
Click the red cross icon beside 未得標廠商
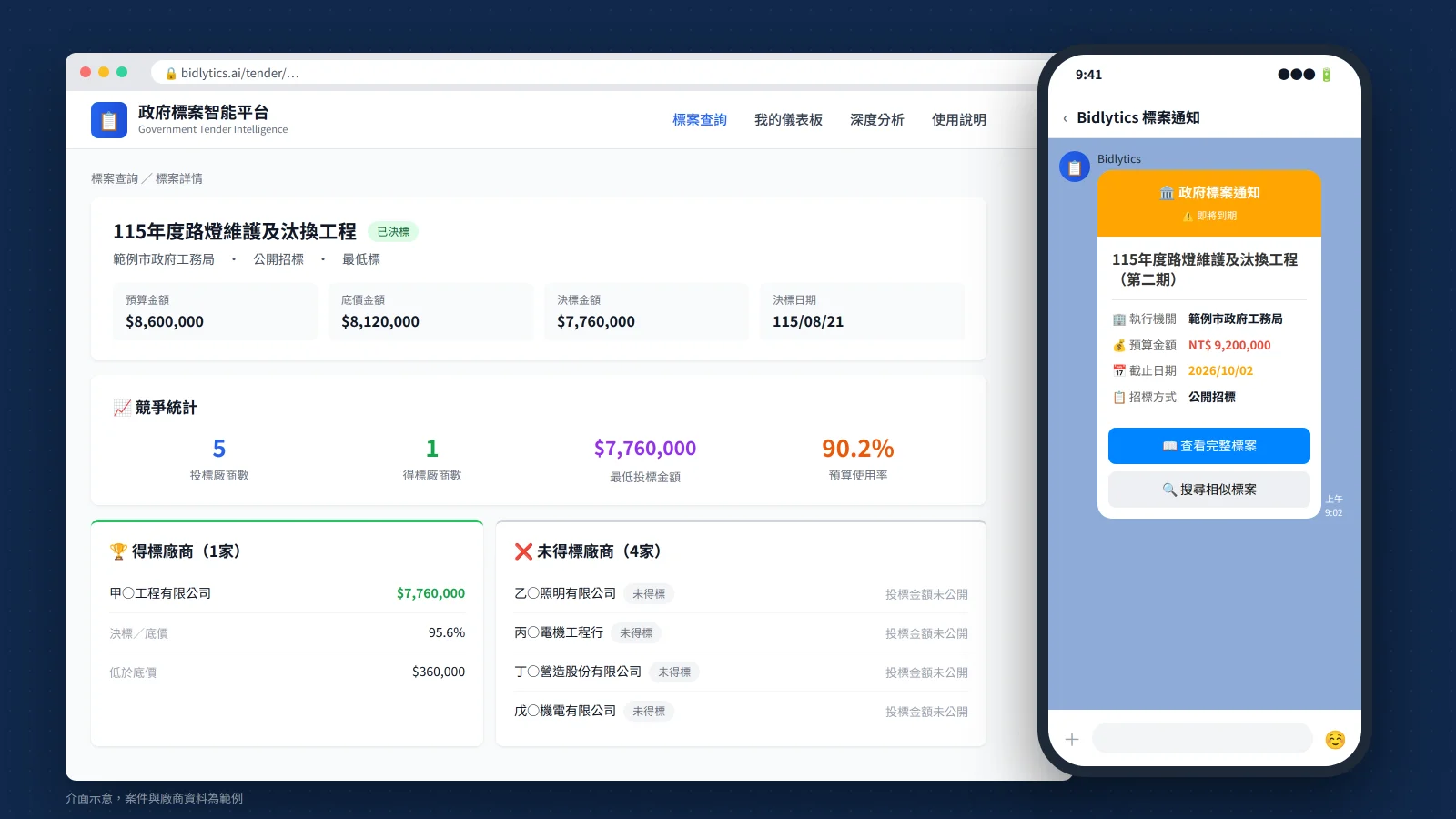coord(523,551)
